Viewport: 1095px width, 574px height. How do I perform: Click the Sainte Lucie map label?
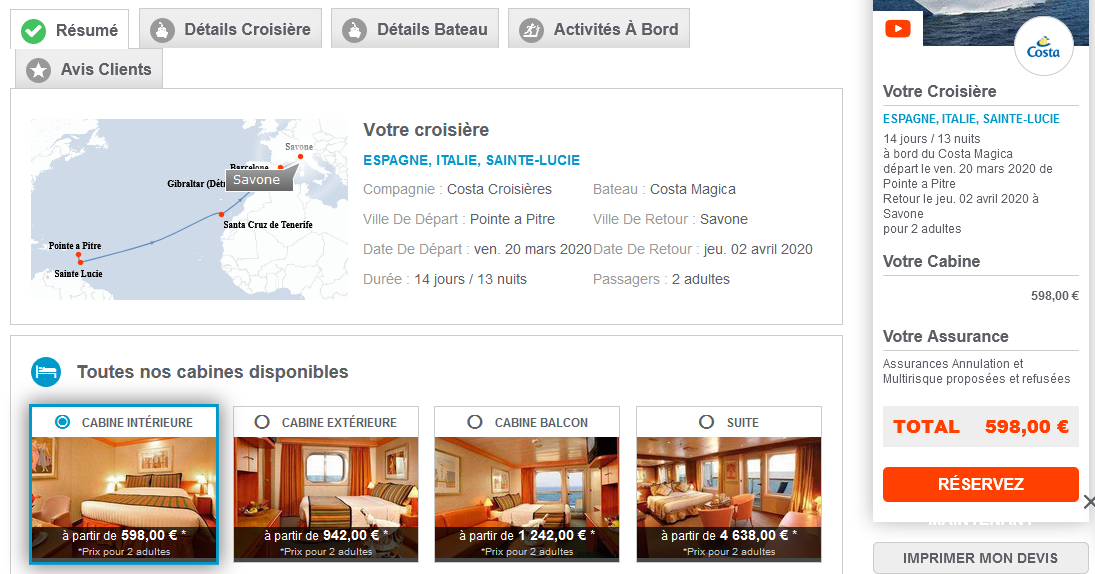(x=78, y=274)
